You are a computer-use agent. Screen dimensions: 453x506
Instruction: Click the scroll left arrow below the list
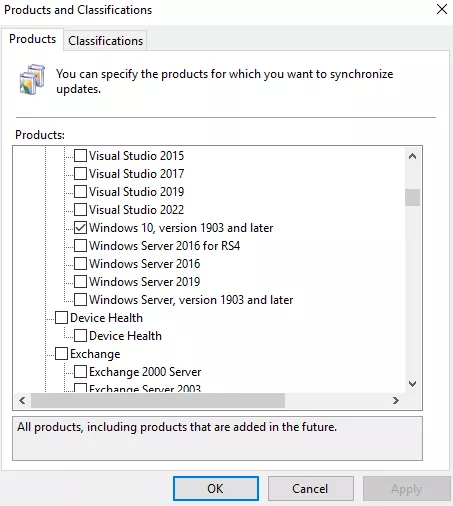(x=22, y=400)
